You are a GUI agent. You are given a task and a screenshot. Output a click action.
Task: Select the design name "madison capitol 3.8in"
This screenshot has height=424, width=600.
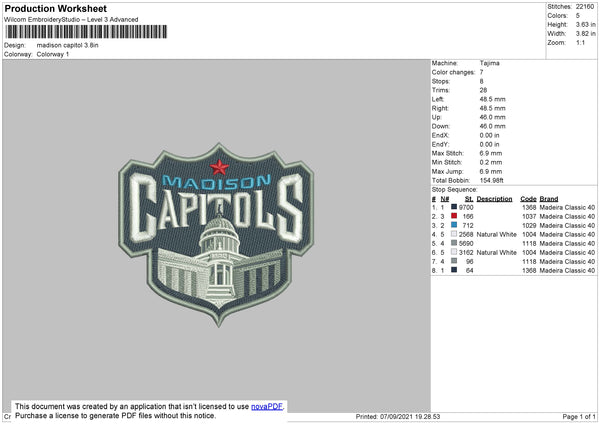(x=67, y=45)
